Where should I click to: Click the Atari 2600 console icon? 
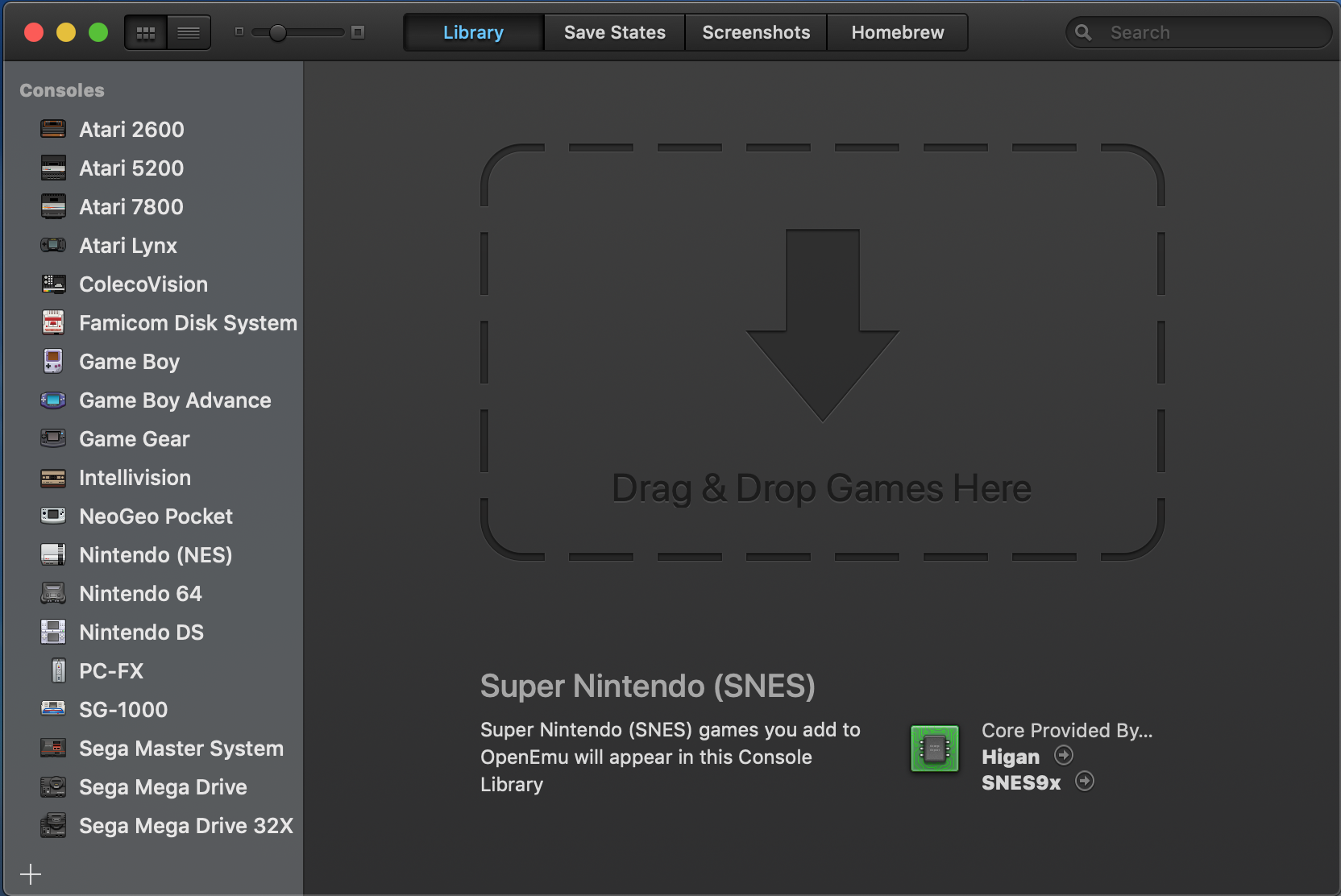coord(53,129)
